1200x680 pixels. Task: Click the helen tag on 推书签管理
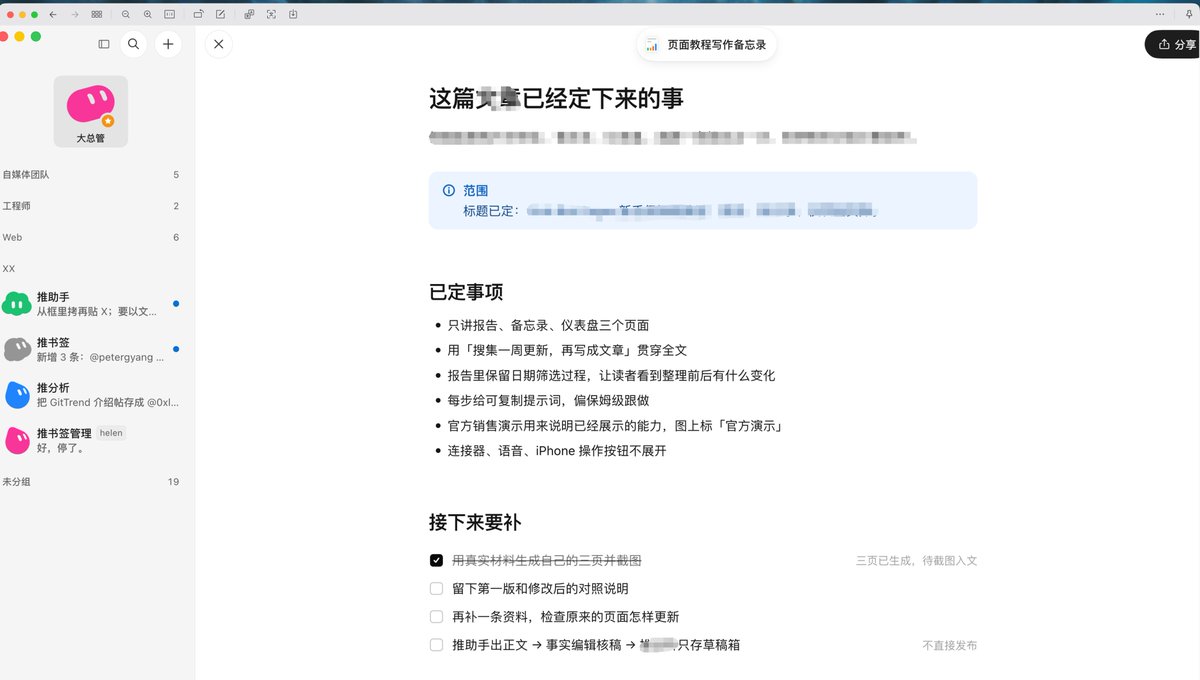(111, 433)
